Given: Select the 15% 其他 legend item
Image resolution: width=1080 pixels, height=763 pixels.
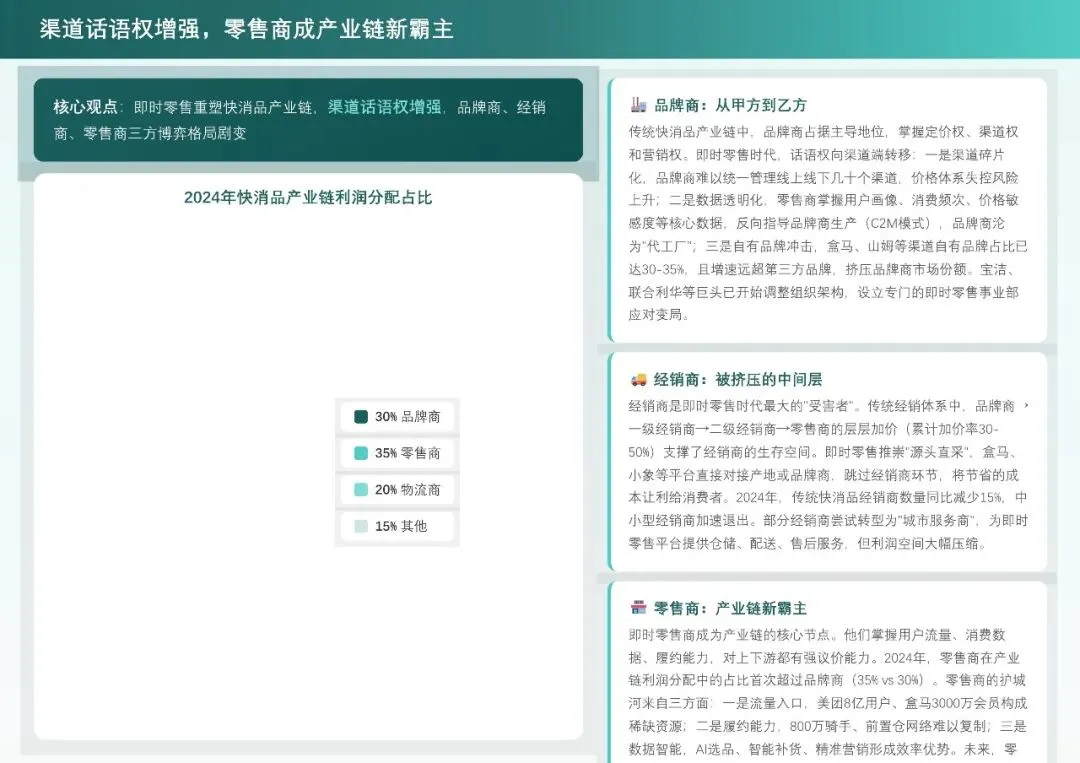Looking at the screenshot, I should (397, 526).
